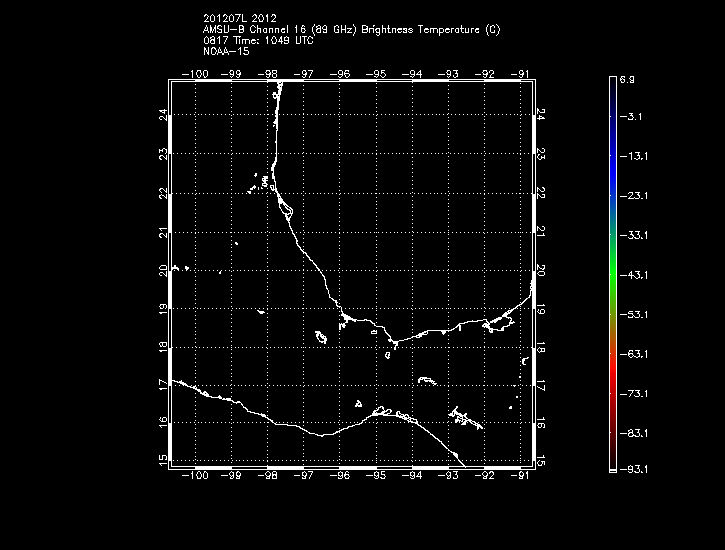Click the -95 longitude label on bottom axis
Screen dimensions: 725x550
click(x=377, y=476)
